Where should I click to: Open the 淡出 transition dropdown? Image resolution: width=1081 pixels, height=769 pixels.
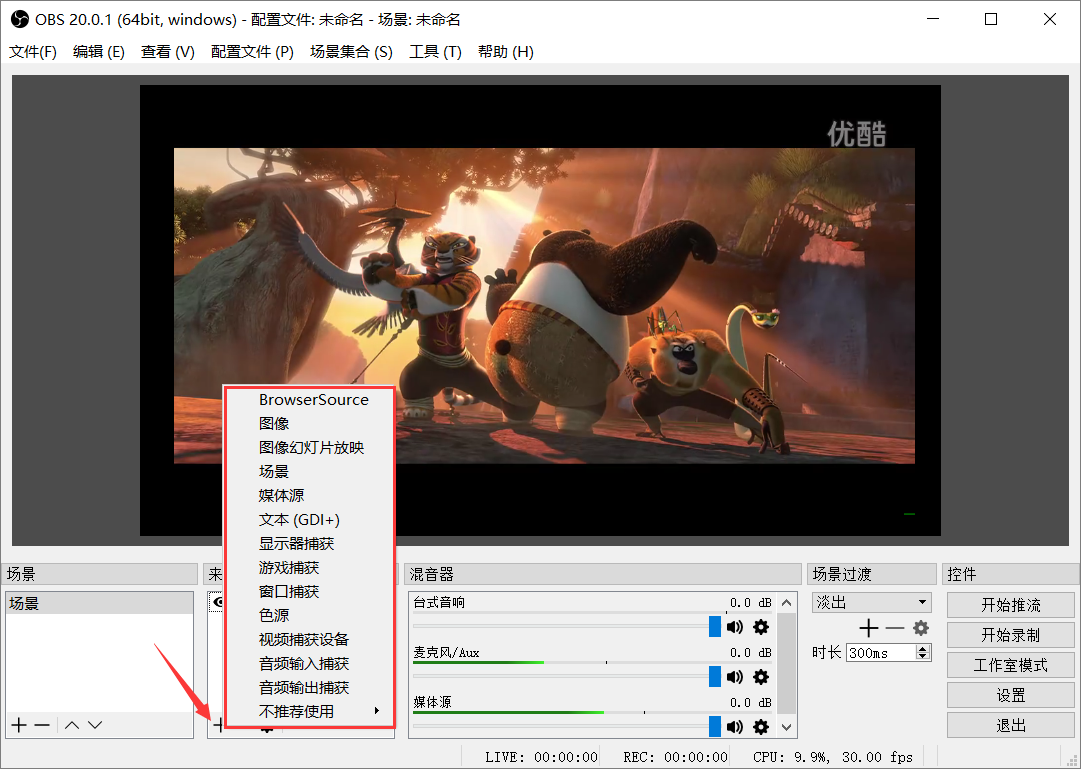tap(871, 602)
